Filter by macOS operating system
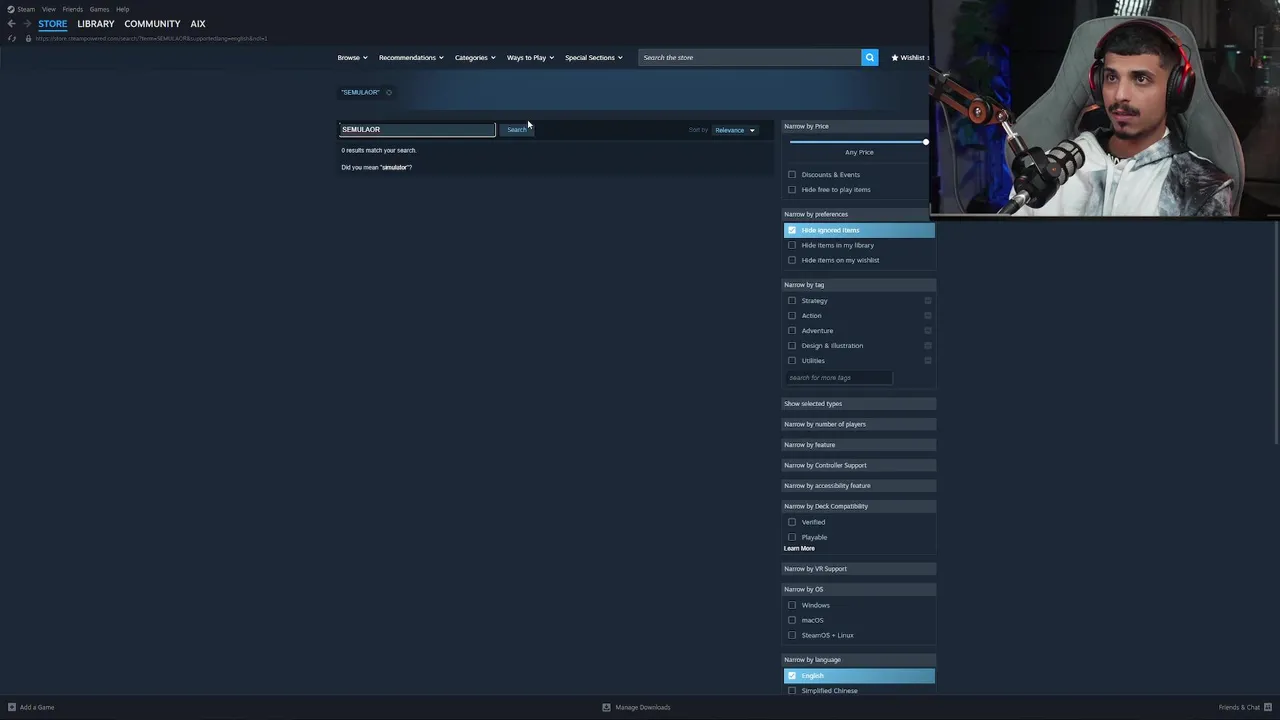 [792, 620]
